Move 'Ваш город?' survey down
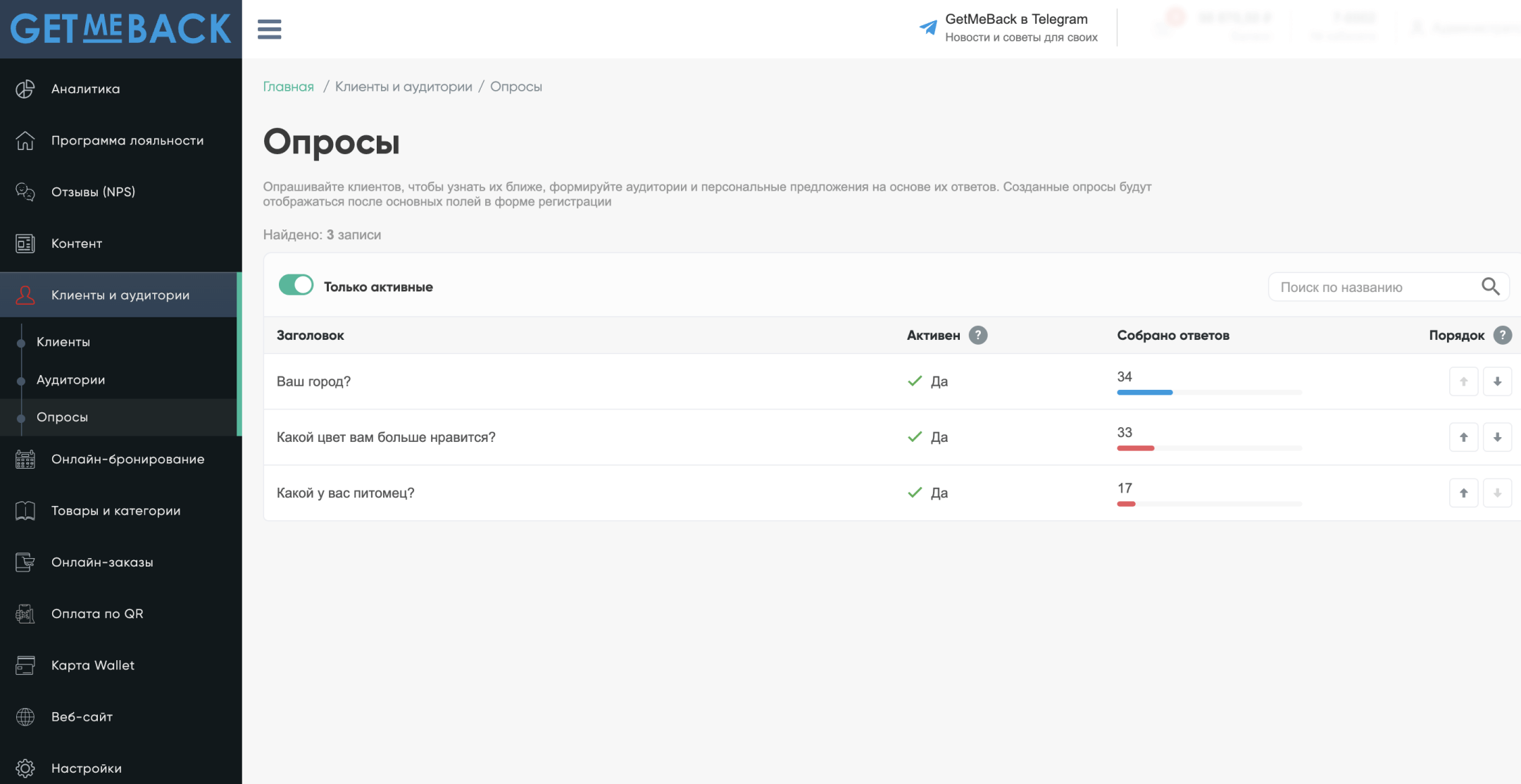 click(x=1497, y=381)
